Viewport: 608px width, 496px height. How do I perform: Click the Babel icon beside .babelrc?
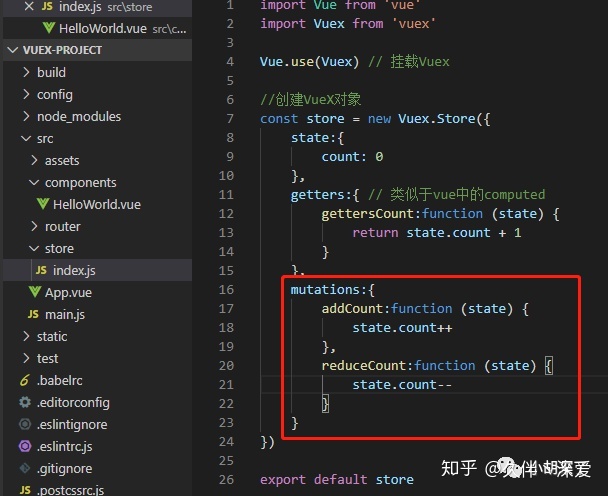click(x=24, y=380)
